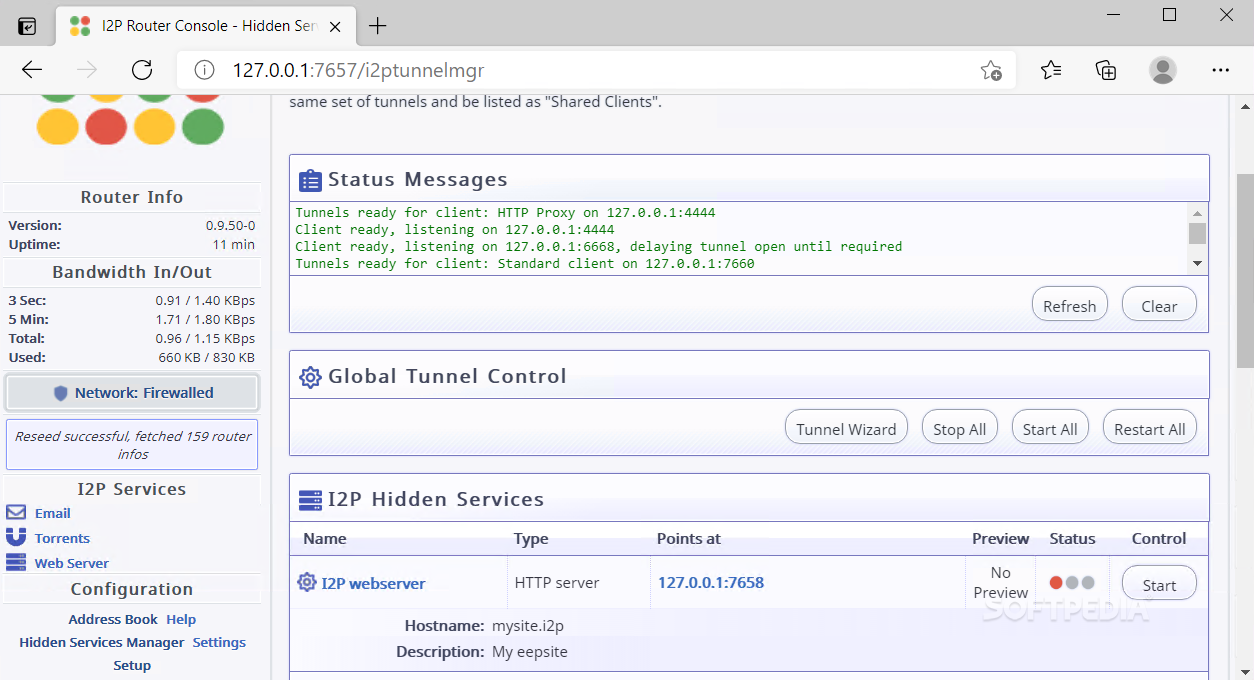The height and width of the screenshot is (680, 1254).
Task: Click the 'Used:' value 660 KB / 830 KB
Action: (x=206, y=358)
